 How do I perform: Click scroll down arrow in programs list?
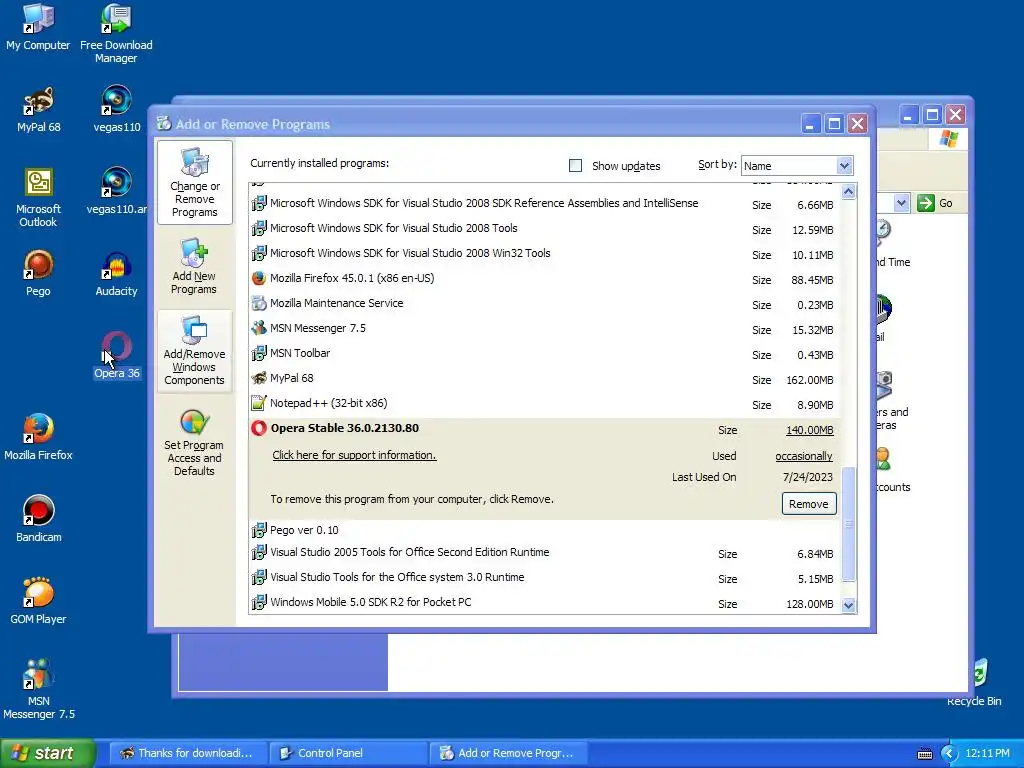coord(848,605)
